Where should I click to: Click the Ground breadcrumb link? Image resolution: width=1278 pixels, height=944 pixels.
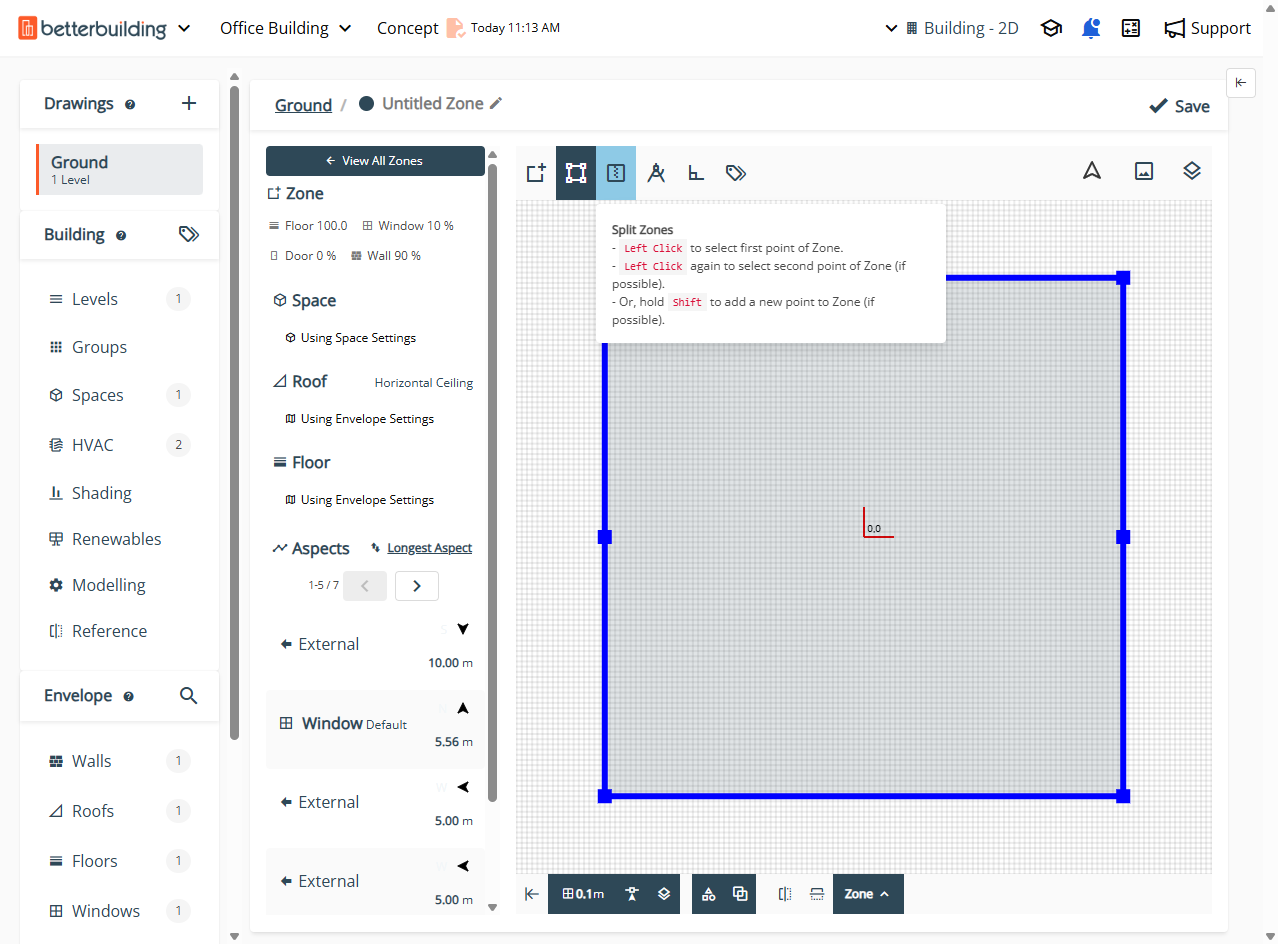point(303,105)
